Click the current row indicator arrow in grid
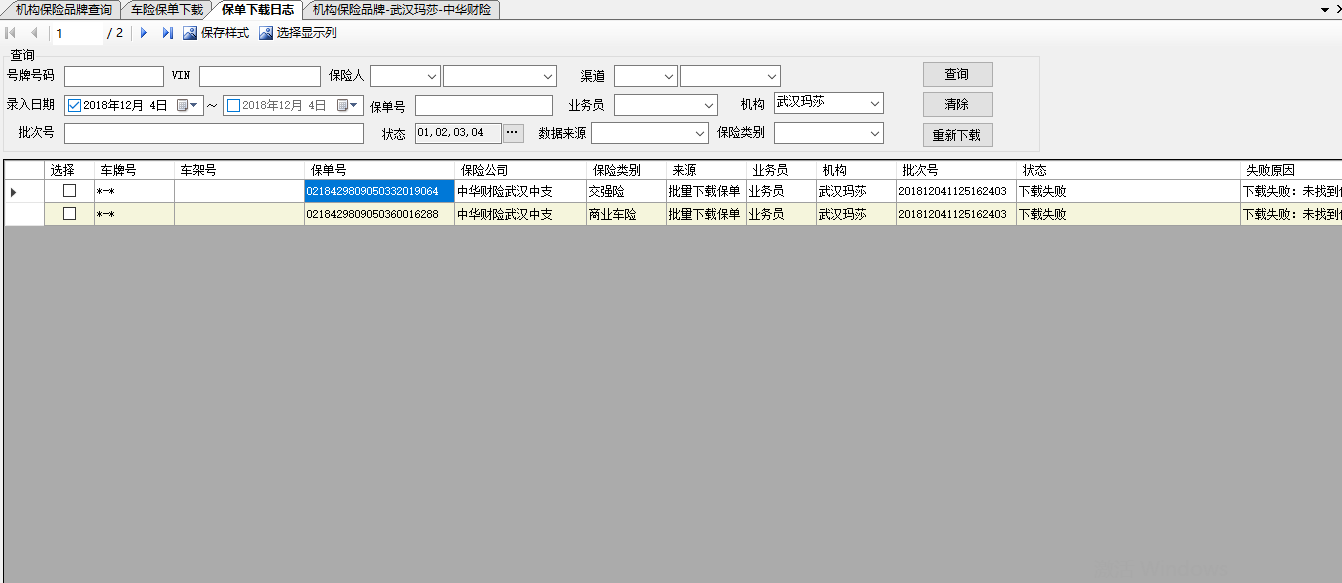The height and width of the screenshot is (583, 1342). (13, 191)
